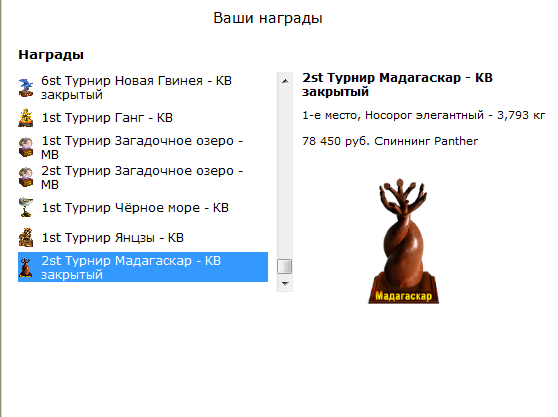
Task: Select '1st Турнир Ганг - КВ' award
Action: tap(143, 118)
